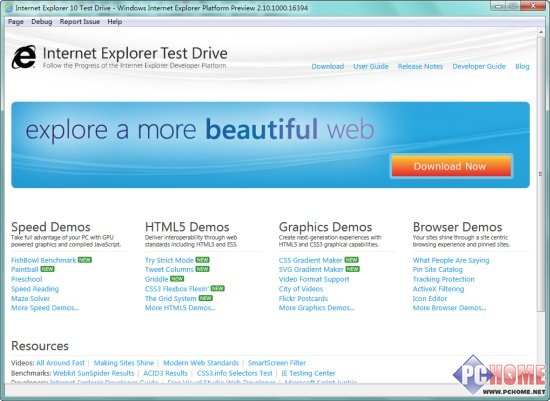
Task: Open the Paintball demo
Action: tap(25, 269)
